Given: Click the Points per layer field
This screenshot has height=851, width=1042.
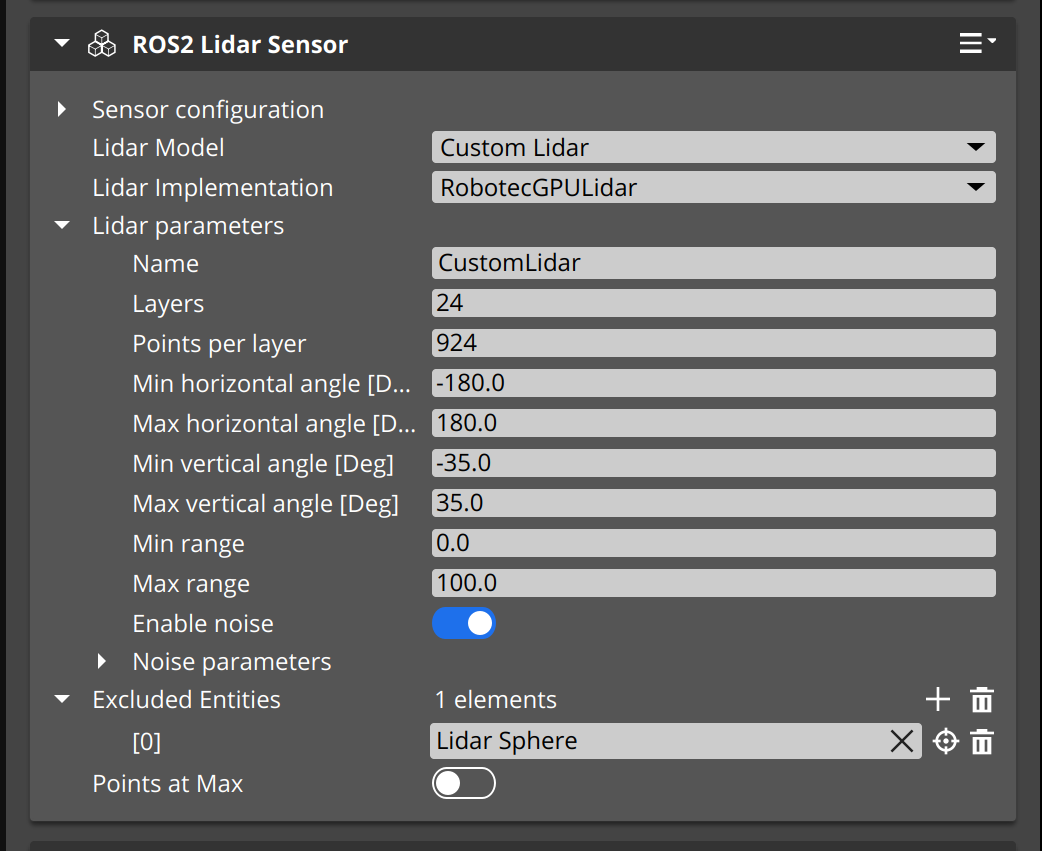Looking at the screenshot, I should [x=713, y=343].
